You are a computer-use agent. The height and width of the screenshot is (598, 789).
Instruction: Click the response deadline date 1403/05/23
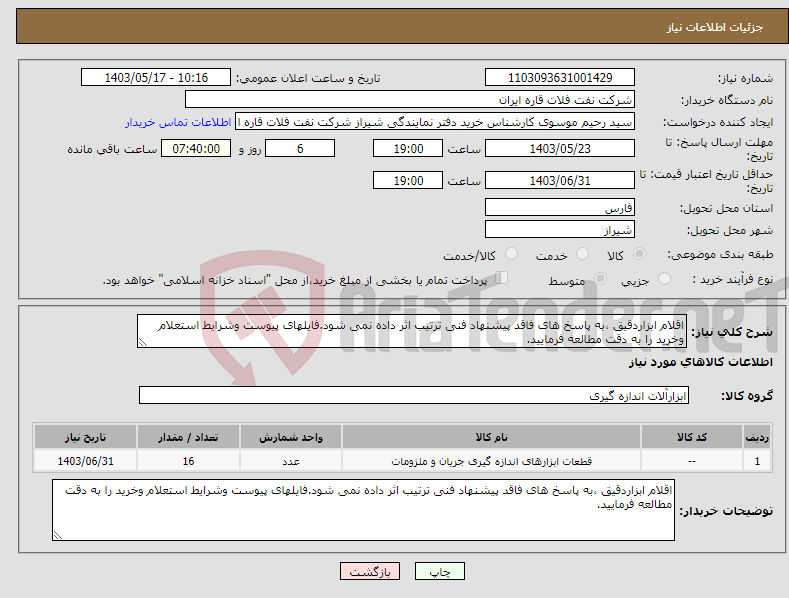pyautogui.click(x=560, y=148)
